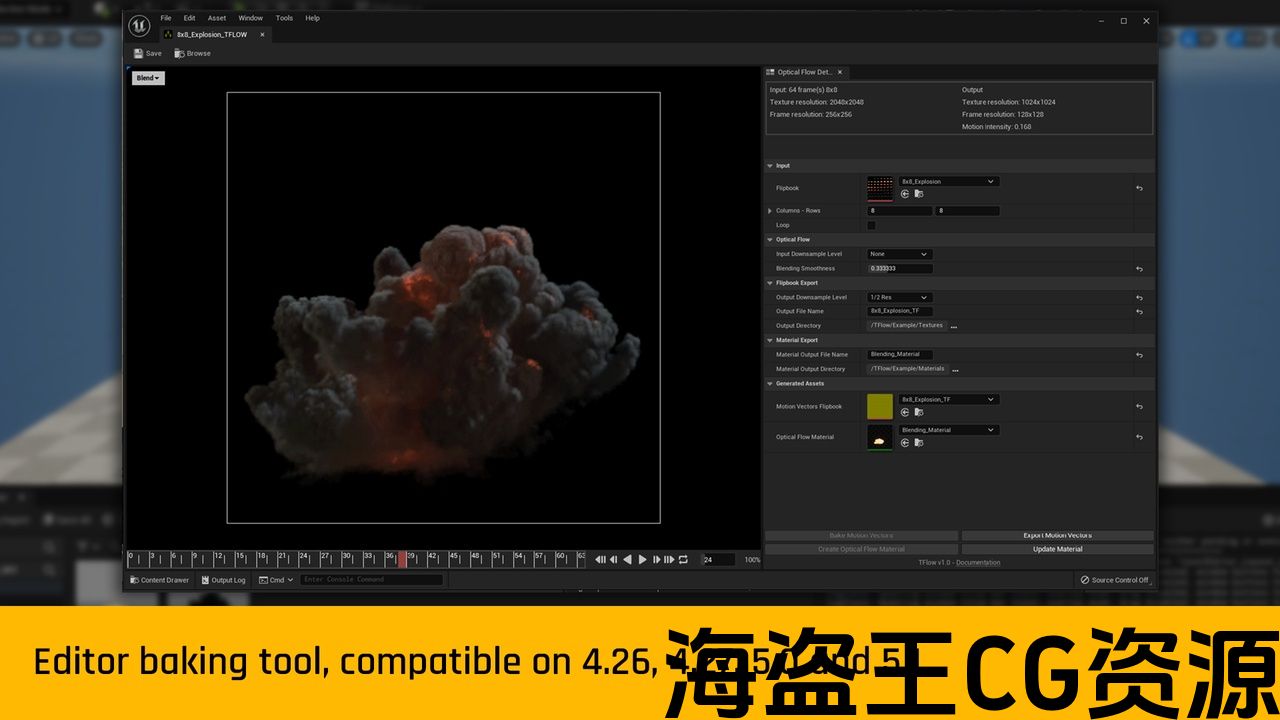Click the Update Material button

[1057, 549]
